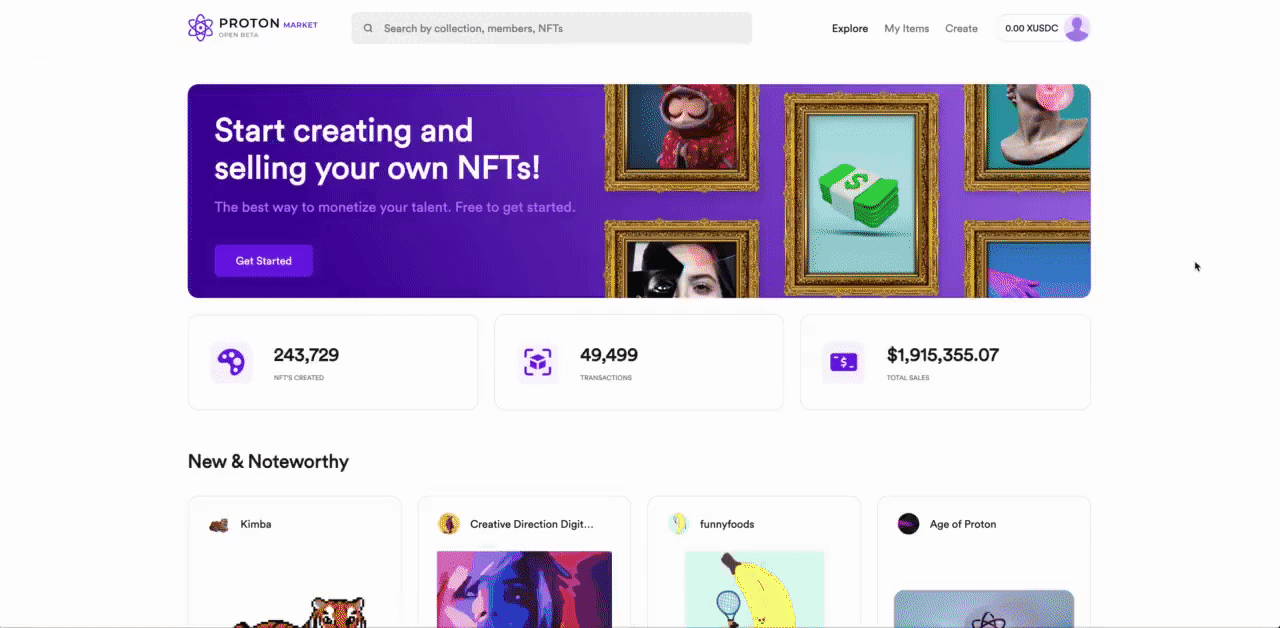Click the Creative Direction Digital avatar icon

[449, 524]
